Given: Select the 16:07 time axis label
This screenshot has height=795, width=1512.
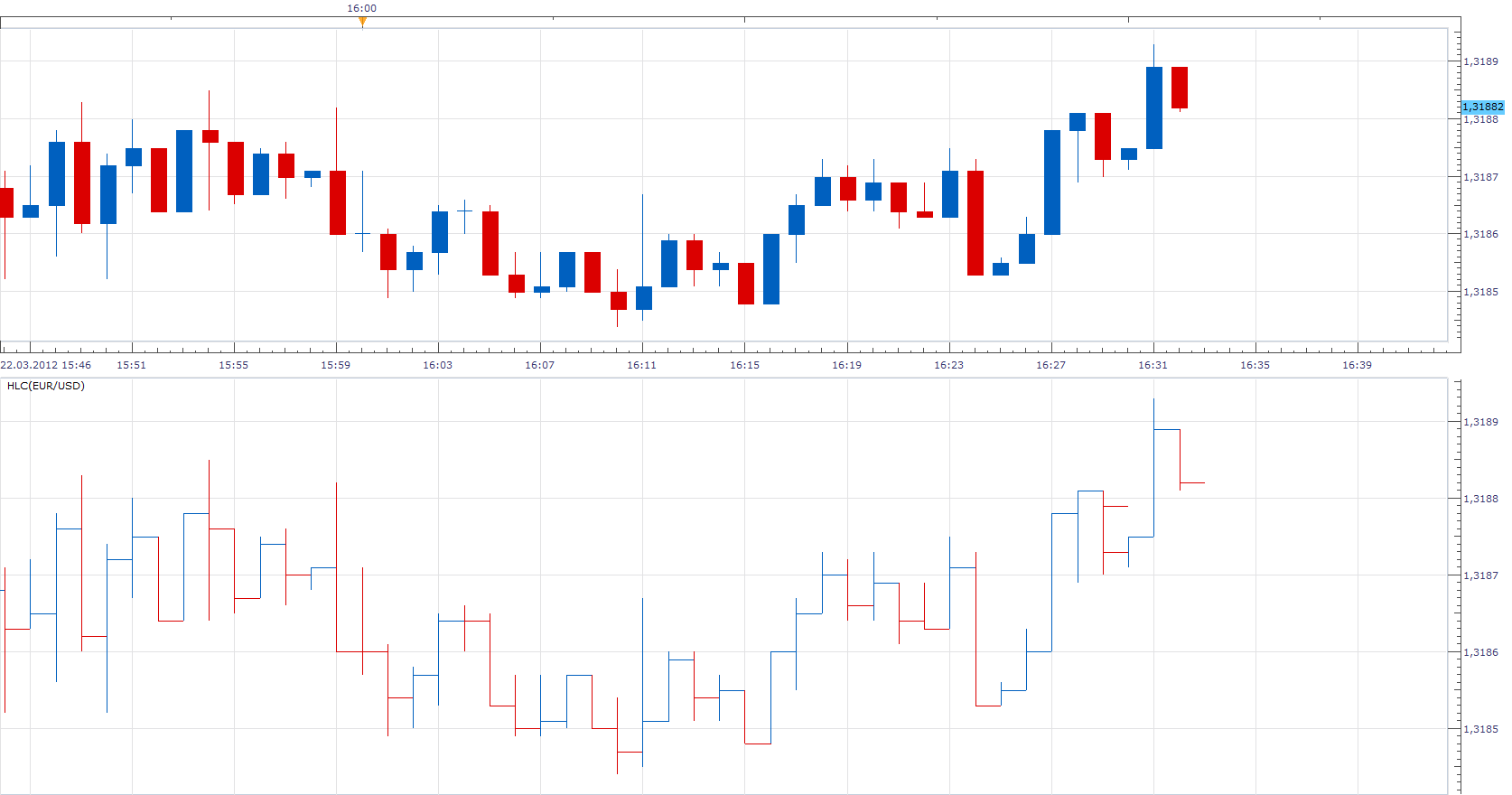Looking at the screenshot, I should (539, 365).
